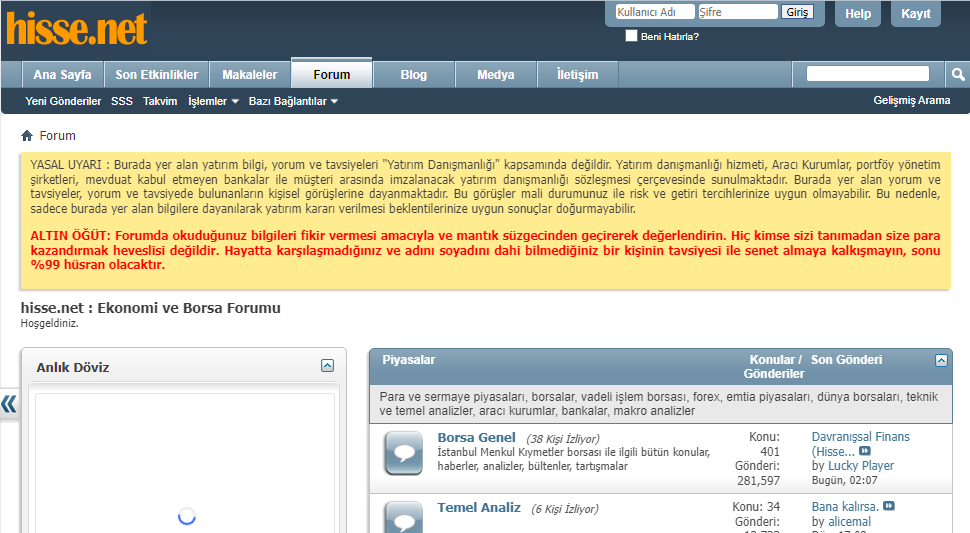970x533 pixels.
Task: Click the Konular / Gönderiler column header
Action: click(774, 367)
